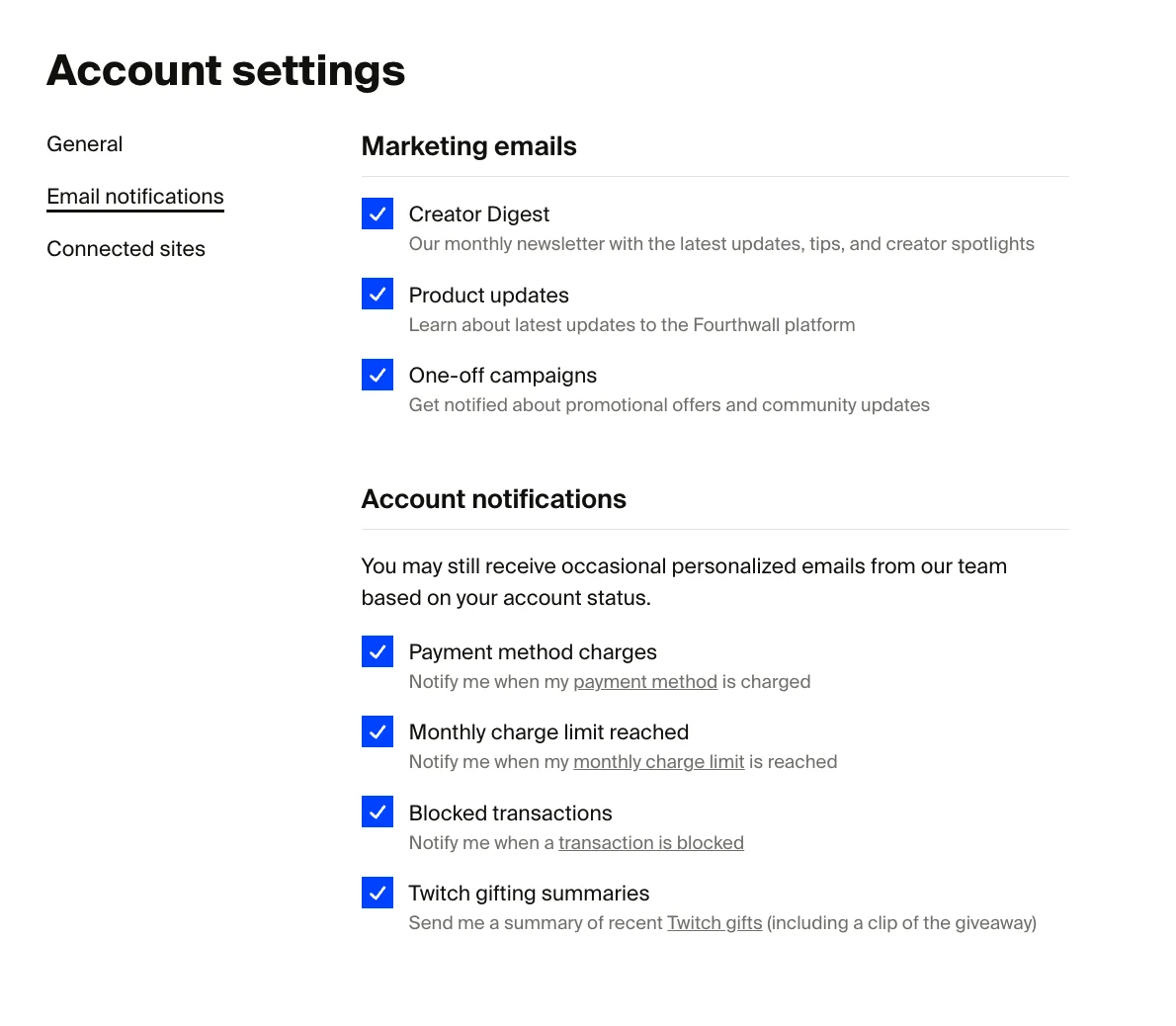
Task: Disable Product updates emails
Action: (377, 294)
